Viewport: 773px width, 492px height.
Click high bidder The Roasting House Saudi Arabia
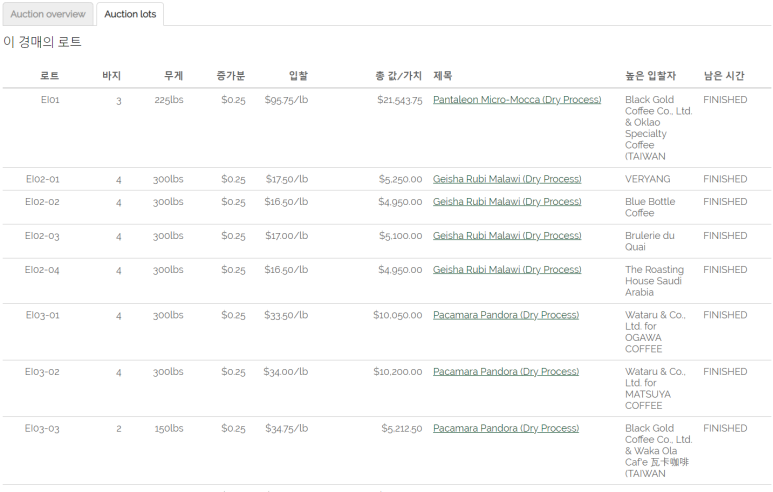point(654,281)
